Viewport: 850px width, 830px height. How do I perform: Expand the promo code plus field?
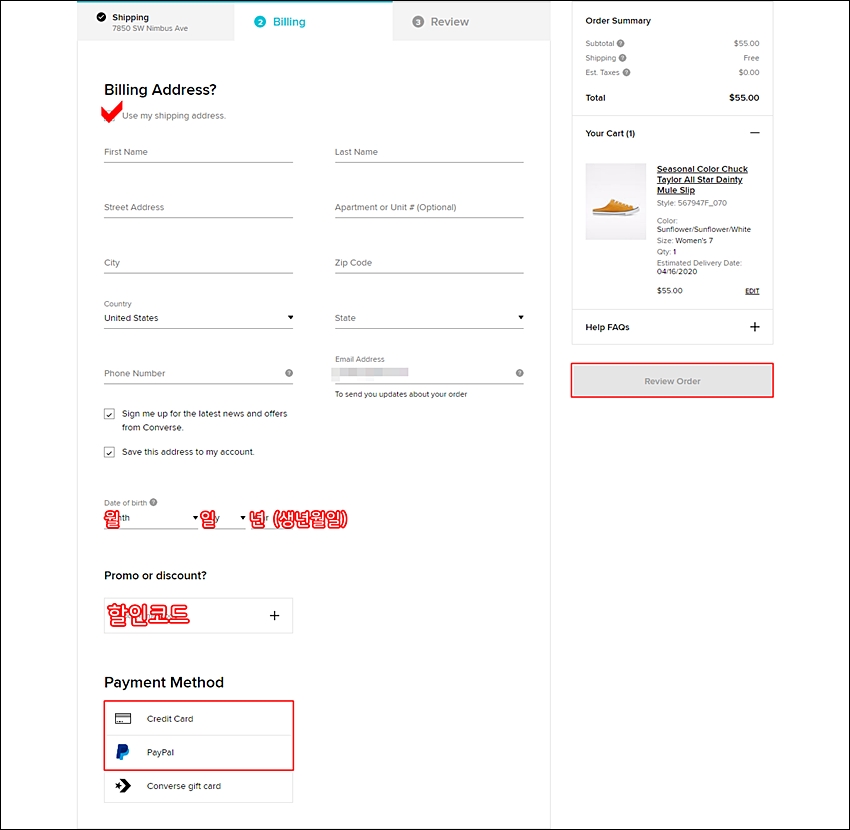click(198, 615)
